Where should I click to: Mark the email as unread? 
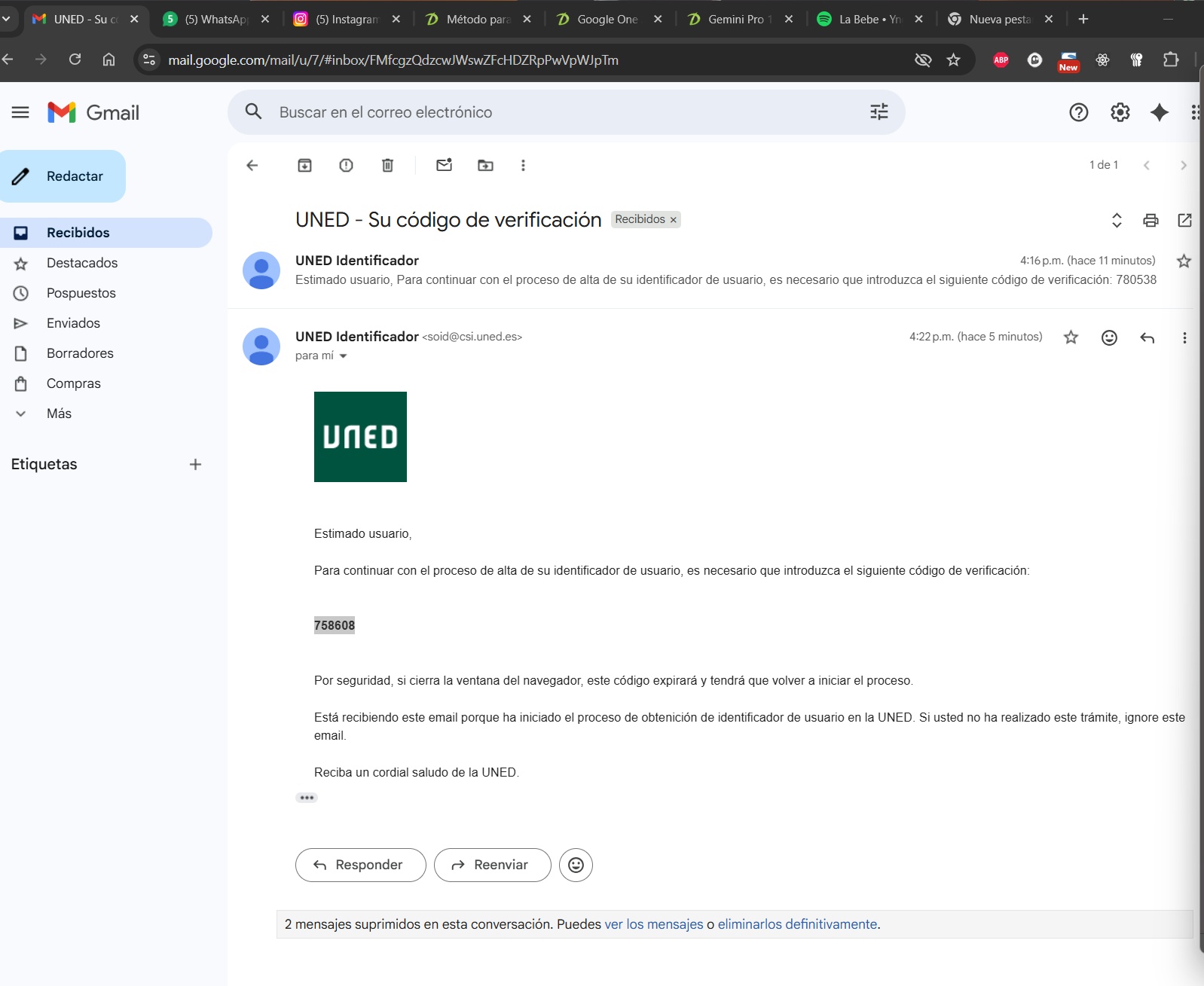(444, 166)
